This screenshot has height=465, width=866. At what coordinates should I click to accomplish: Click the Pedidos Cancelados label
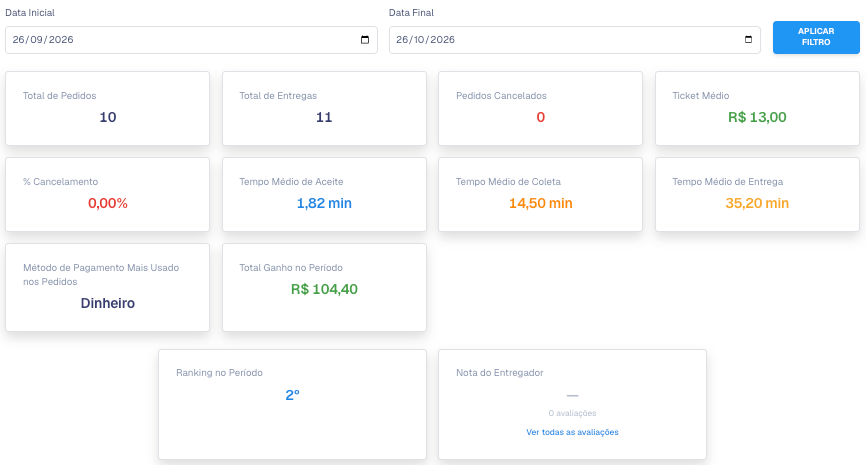coord(501,96)
